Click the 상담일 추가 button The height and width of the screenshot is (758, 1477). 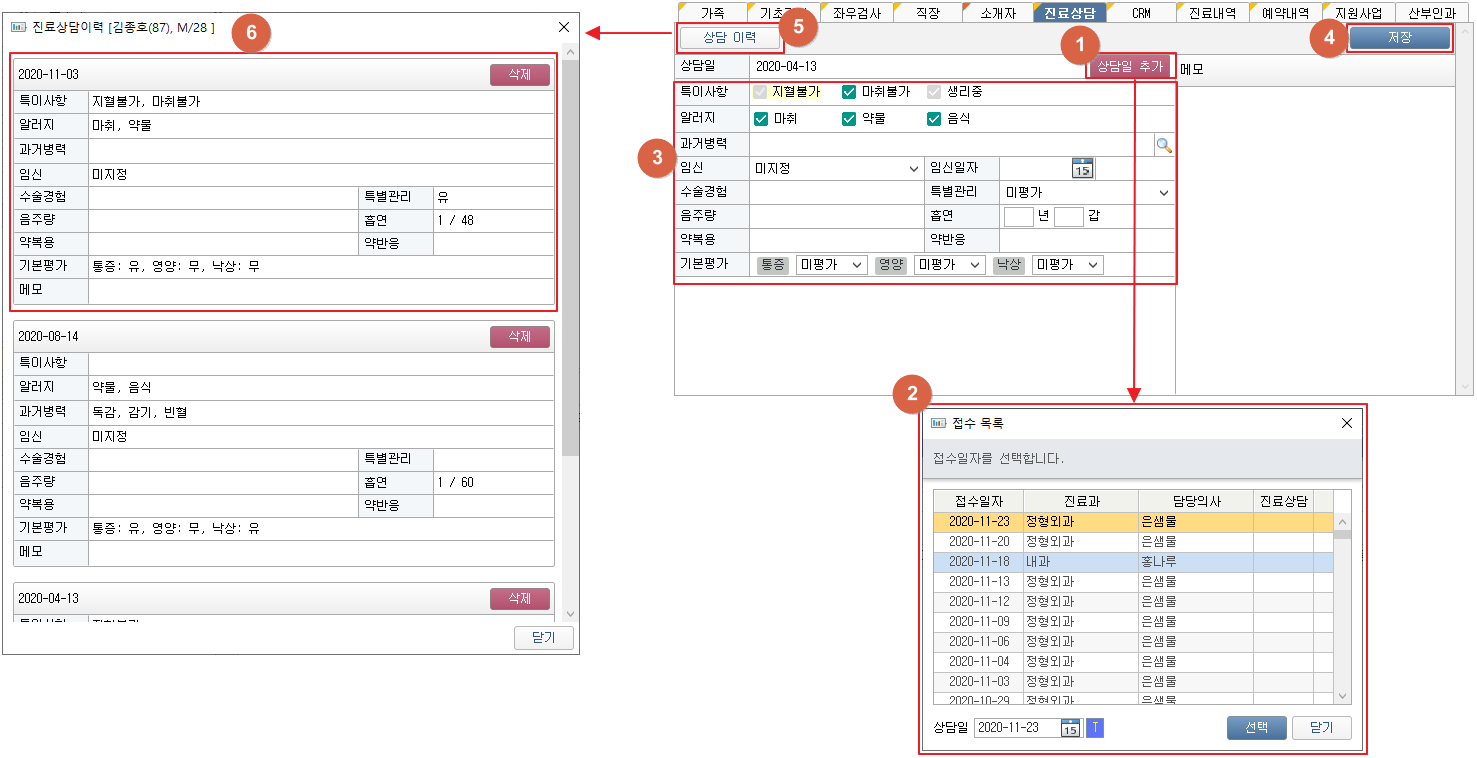coord(1130,67)
